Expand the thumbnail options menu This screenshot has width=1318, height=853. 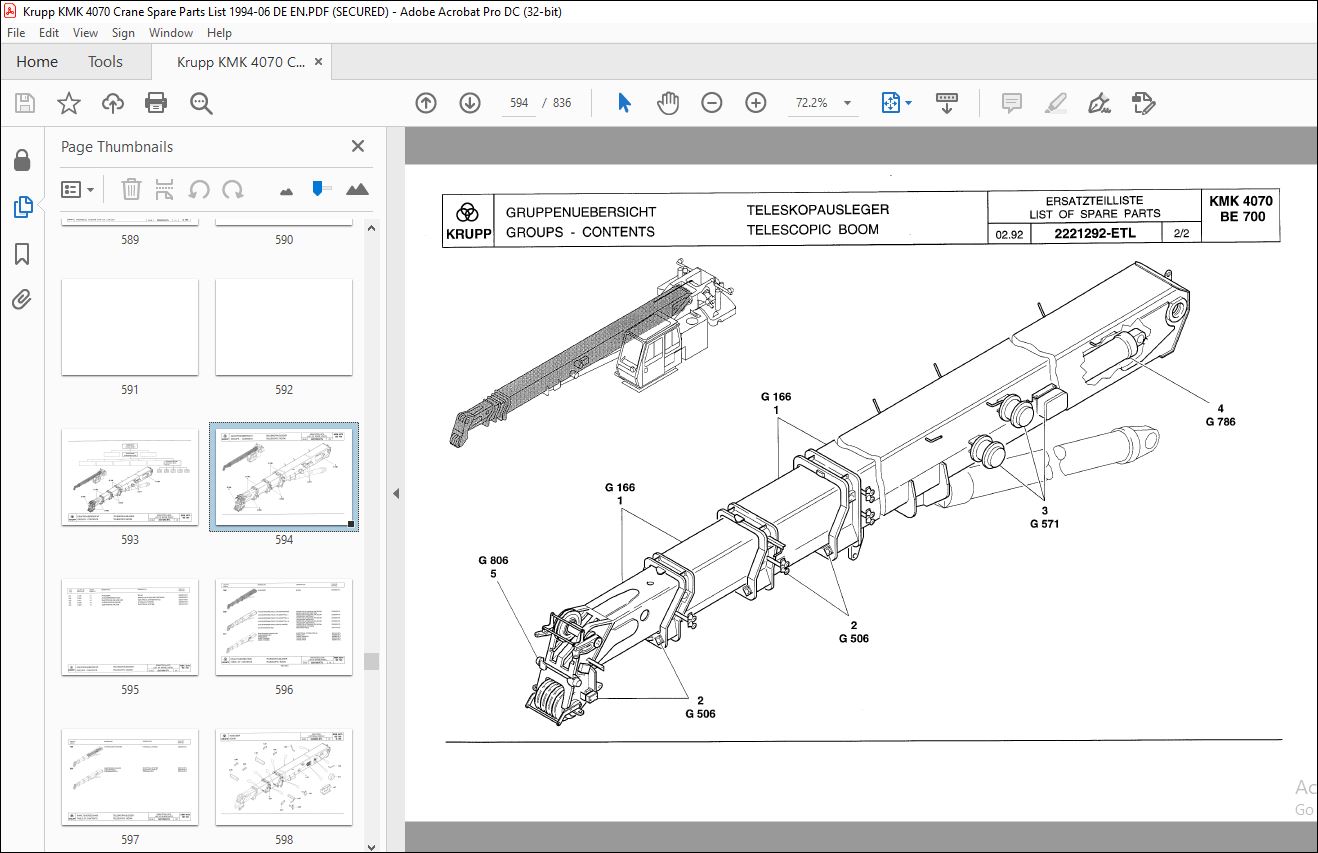pyautogui.click(x=78, y=189)
